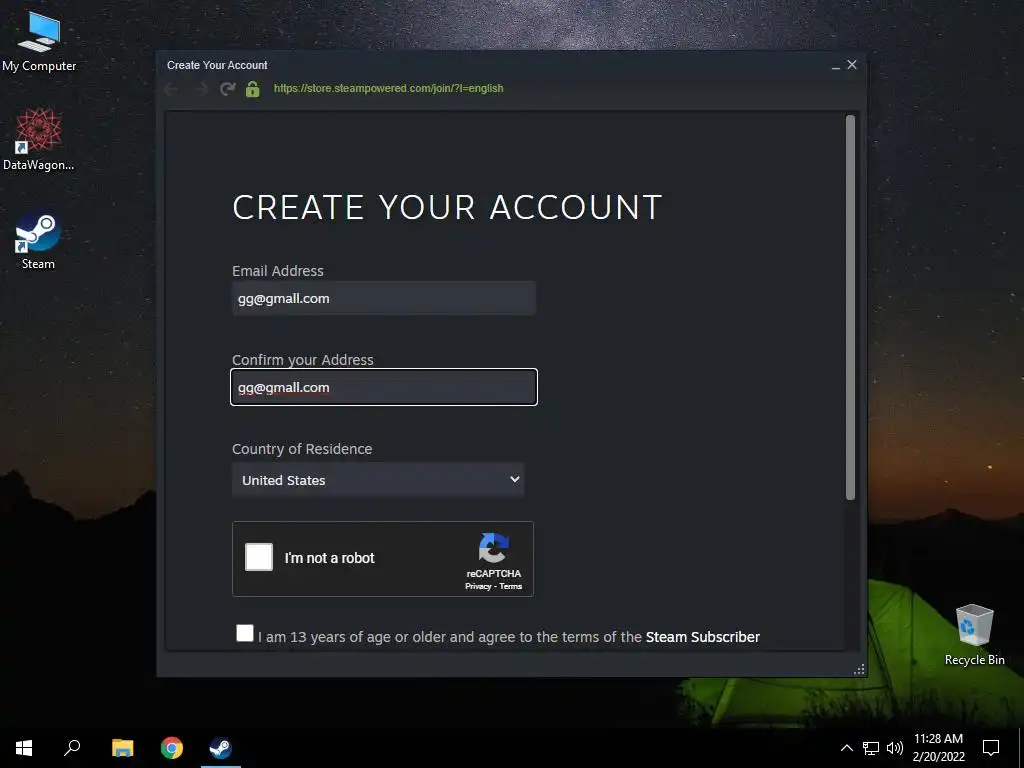Image resolution: width=1024 pixels, height=768 pixels.
Task: Open the Windows Start menu
Action: [x=24, y=748]
